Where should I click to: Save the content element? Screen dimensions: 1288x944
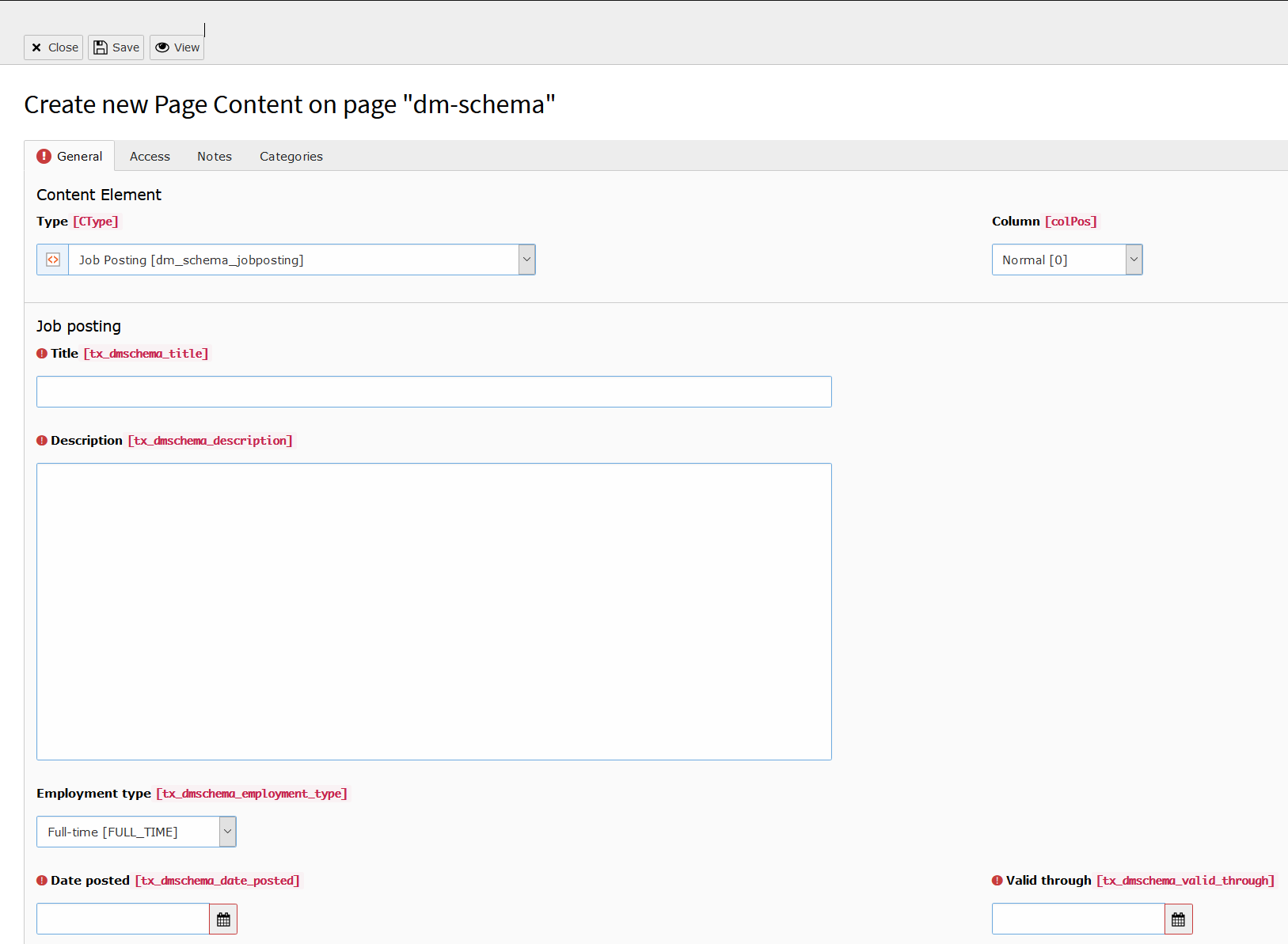[x=116, y=47]
